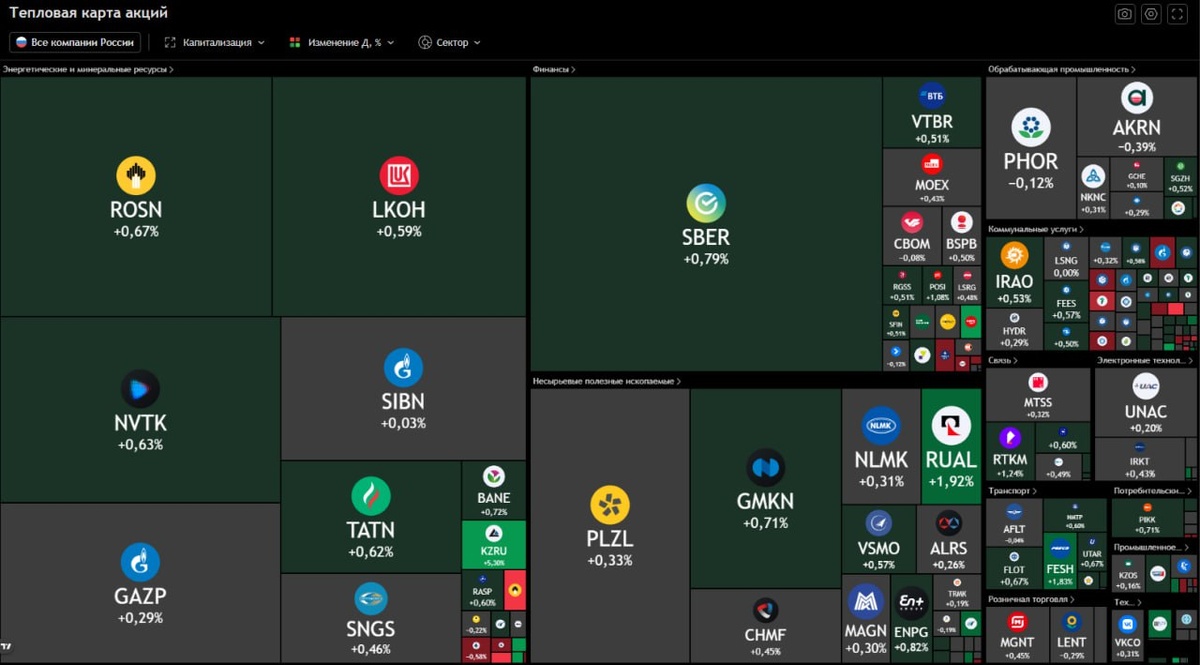Click the VSMO company logo
The height and width of the screenshot is (665, 1200).
point(878,523)
